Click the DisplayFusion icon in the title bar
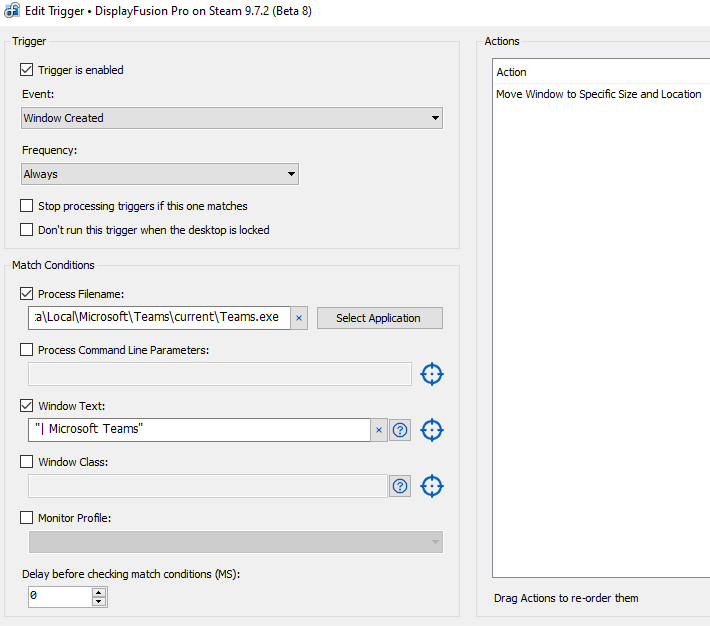Viewport: 710px width, 626px height. point(11,10)
